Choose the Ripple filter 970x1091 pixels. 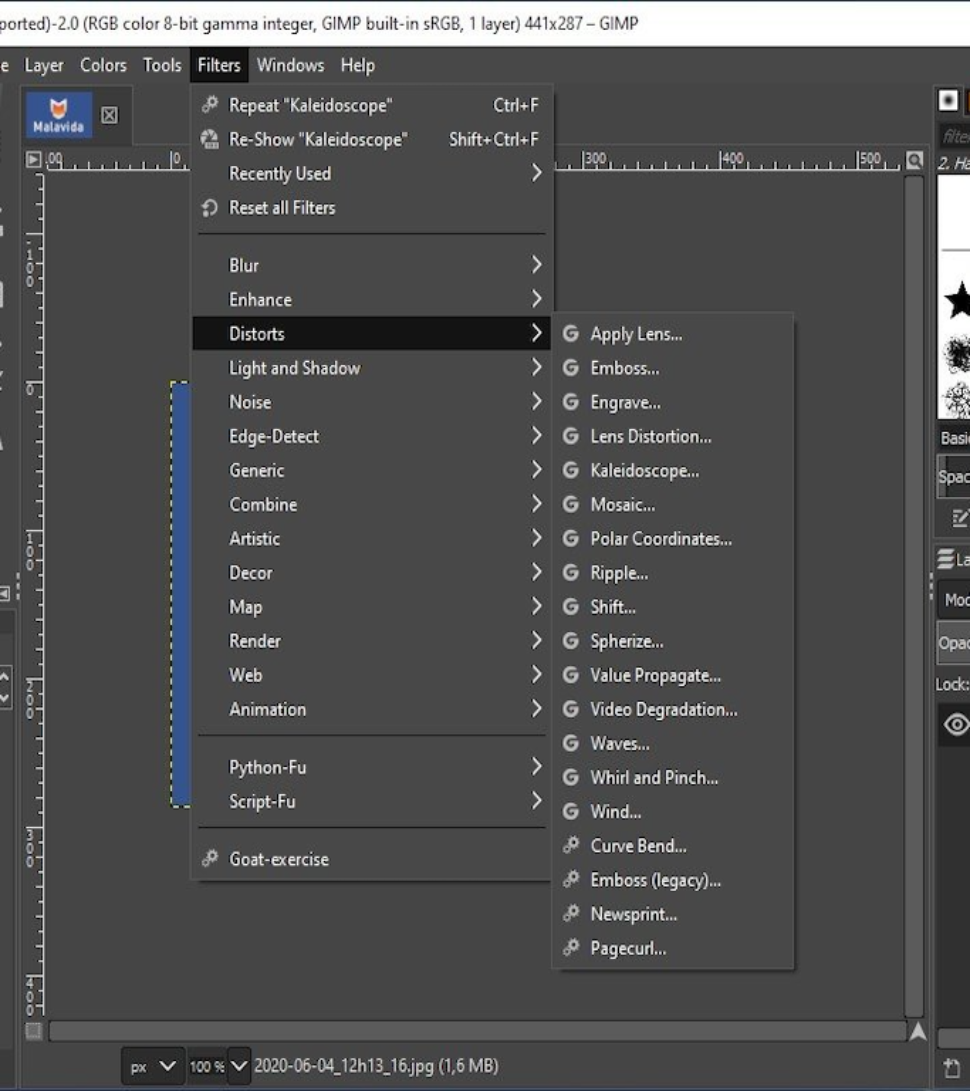pyautogui.click(x=673, y=572)
